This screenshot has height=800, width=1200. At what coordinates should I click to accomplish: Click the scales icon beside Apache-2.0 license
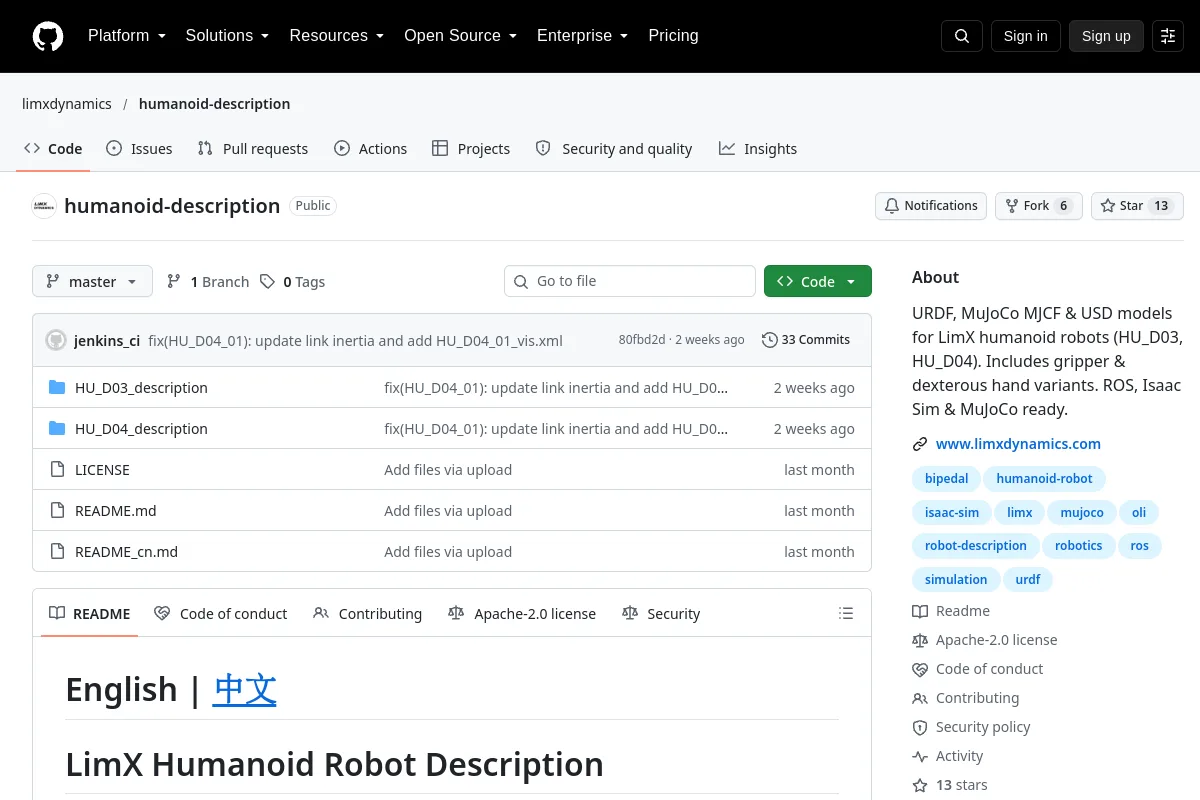[920, 640]
